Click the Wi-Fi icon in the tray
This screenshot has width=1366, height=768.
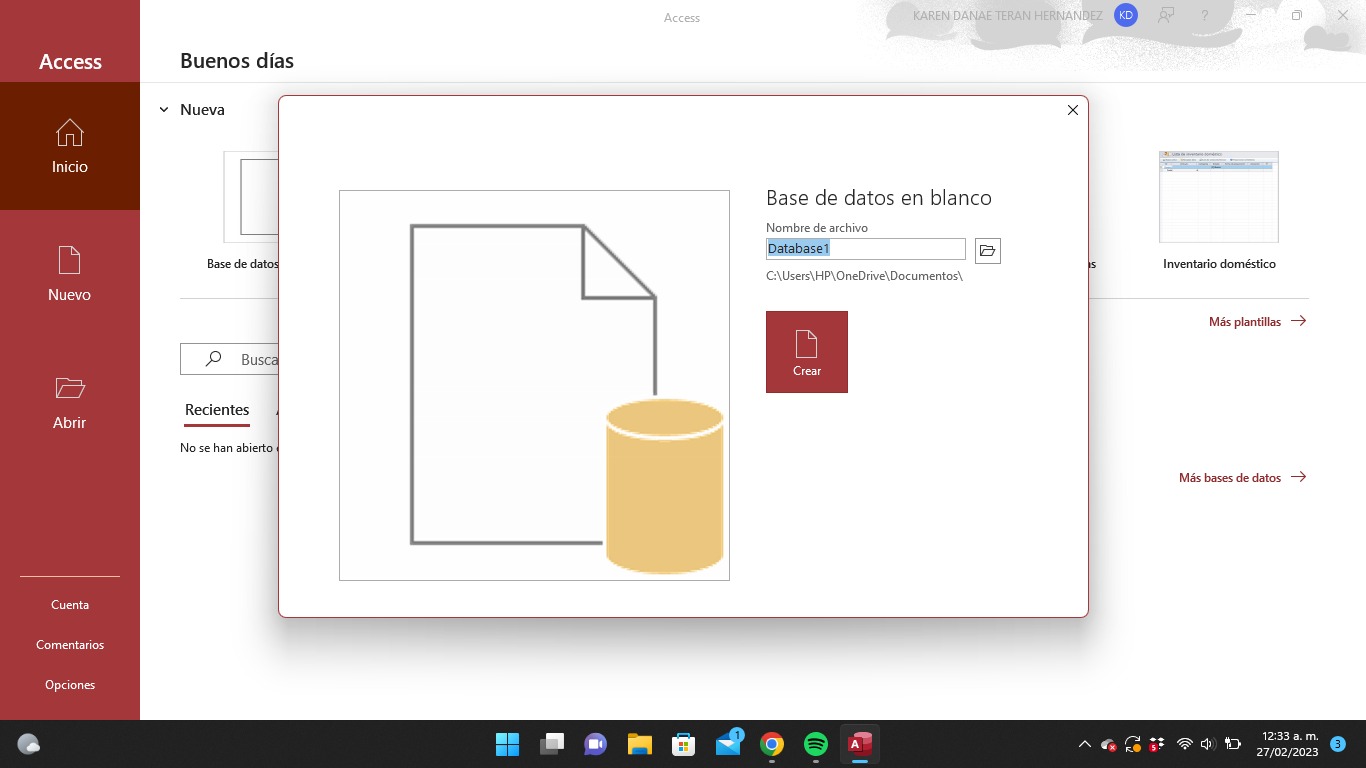click(1185, 744)
